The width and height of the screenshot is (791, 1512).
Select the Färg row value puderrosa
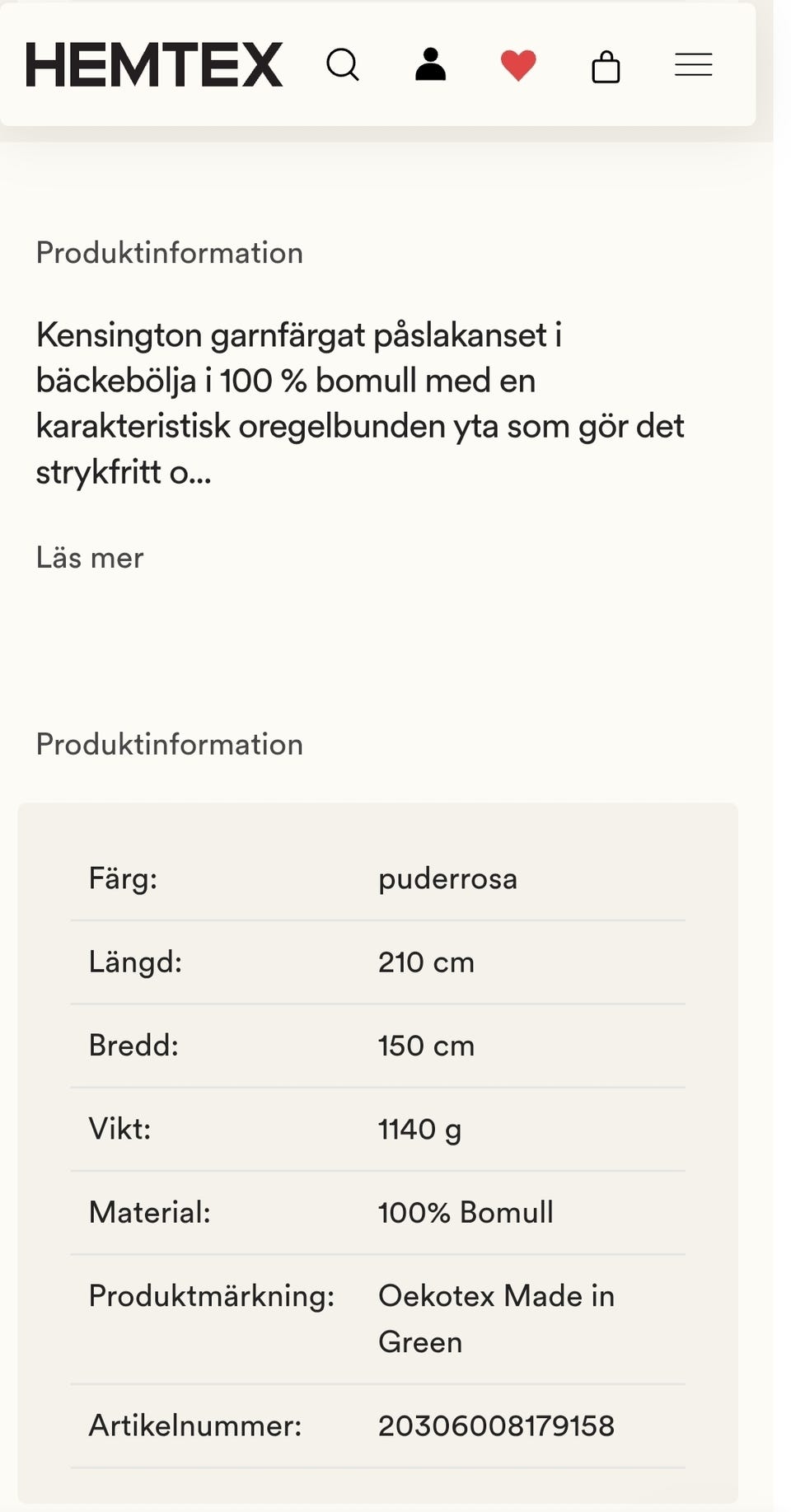click(448, 879)
